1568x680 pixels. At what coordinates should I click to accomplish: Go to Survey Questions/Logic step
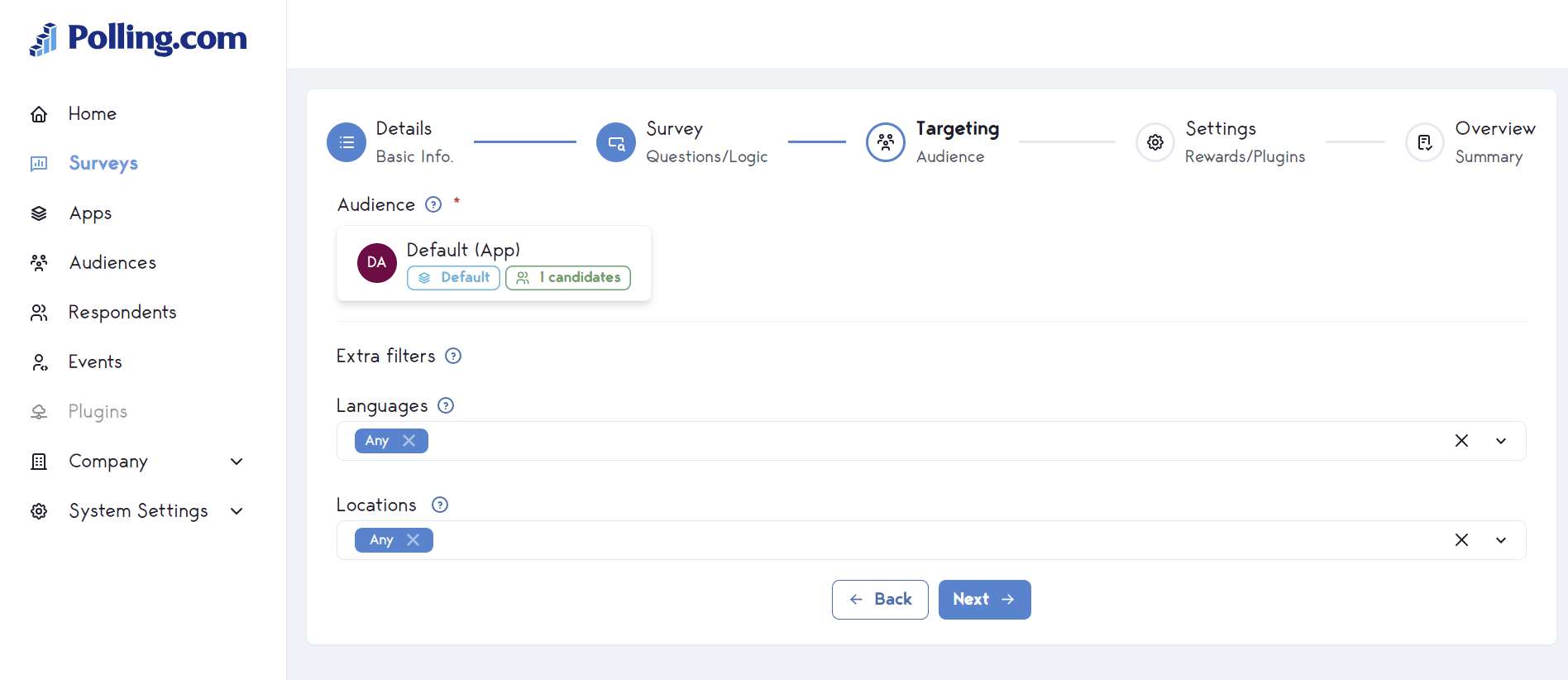tap(682, 142)
